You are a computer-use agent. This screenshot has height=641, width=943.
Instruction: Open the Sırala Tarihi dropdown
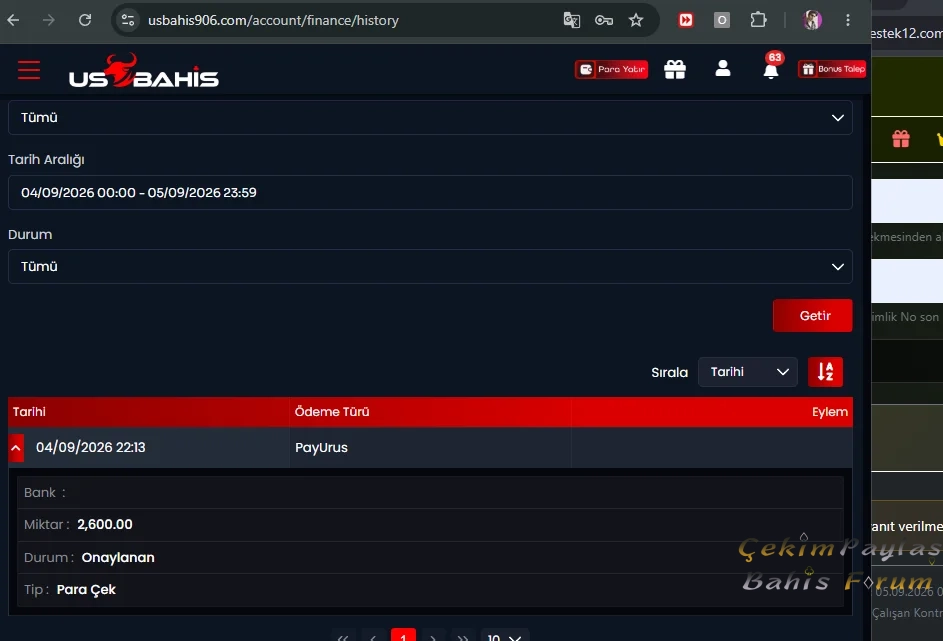[x=748, y=372]
